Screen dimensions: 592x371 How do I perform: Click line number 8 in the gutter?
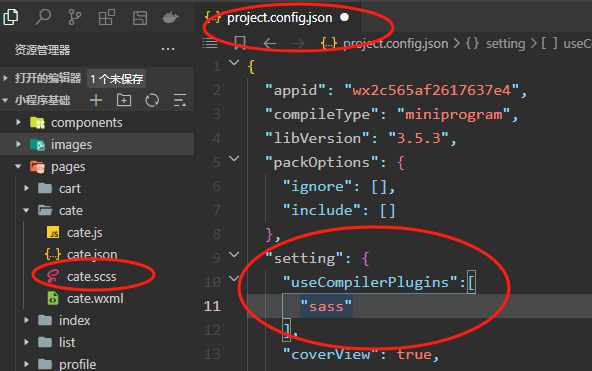(216, 234)
